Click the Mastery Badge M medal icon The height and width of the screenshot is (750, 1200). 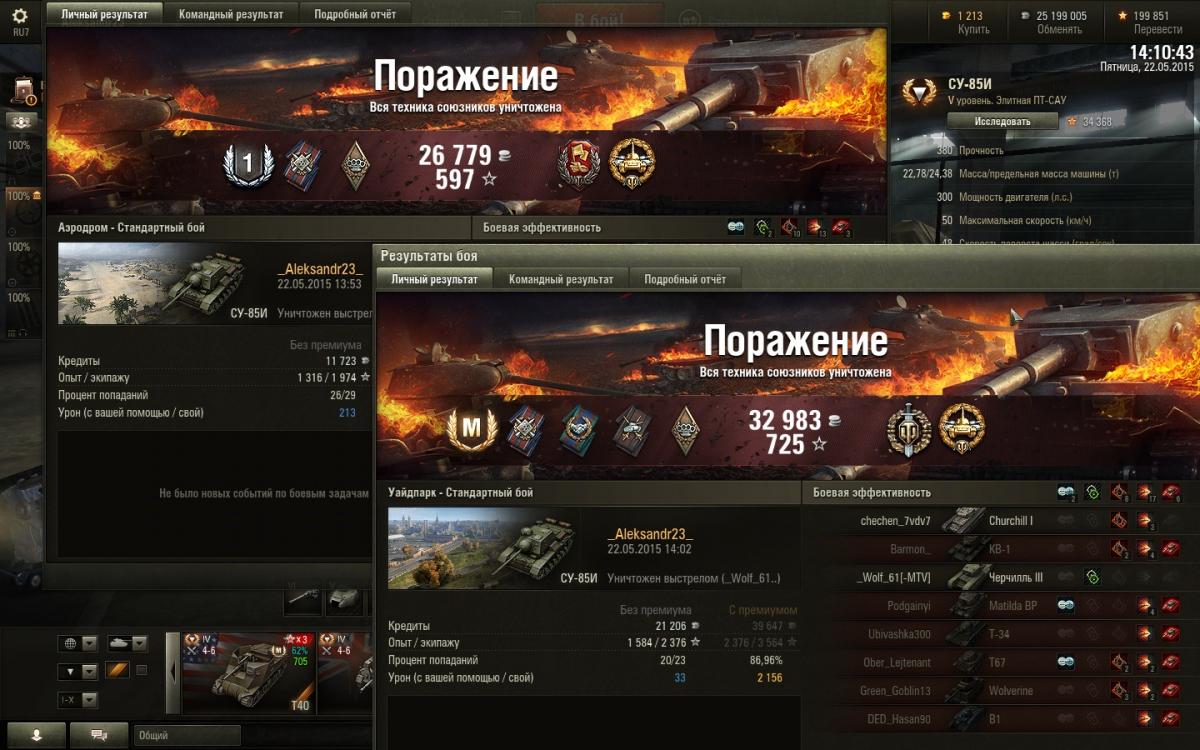pos(463,430)
